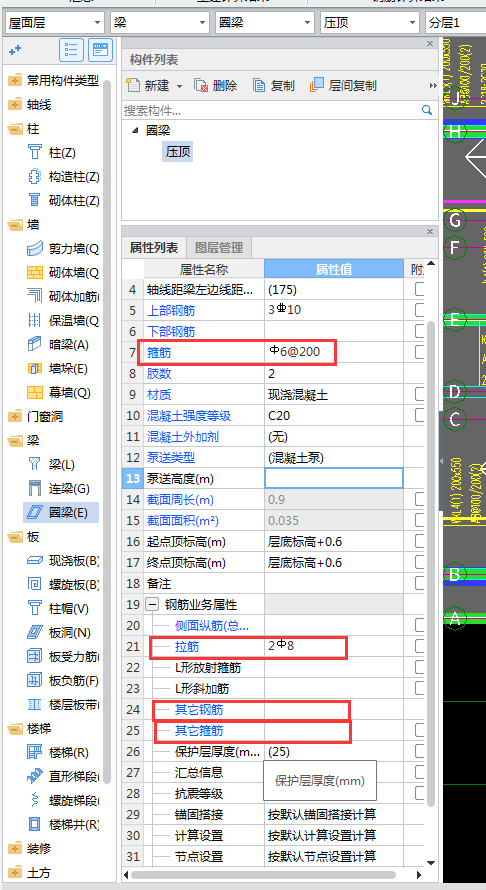Viewport: 486px width, 890px height.
Task: Click the list view icon in navigation header
Action: (72, 50)
